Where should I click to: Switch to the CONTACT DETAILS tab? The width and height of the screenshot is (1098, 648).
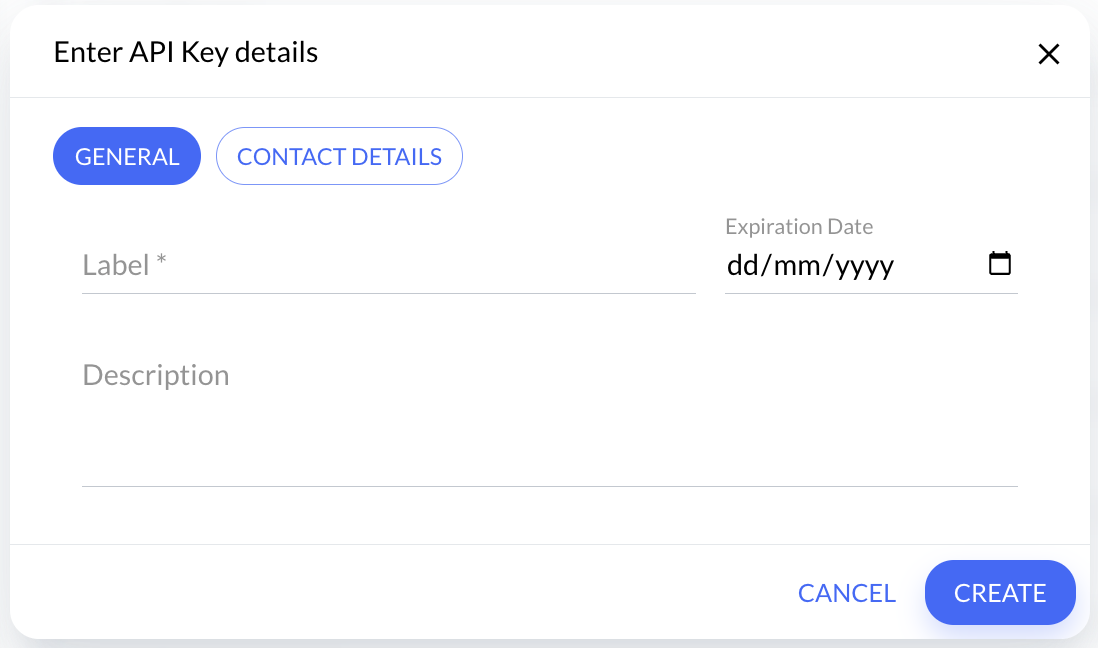pyautogui.click(x=339, y=156)
